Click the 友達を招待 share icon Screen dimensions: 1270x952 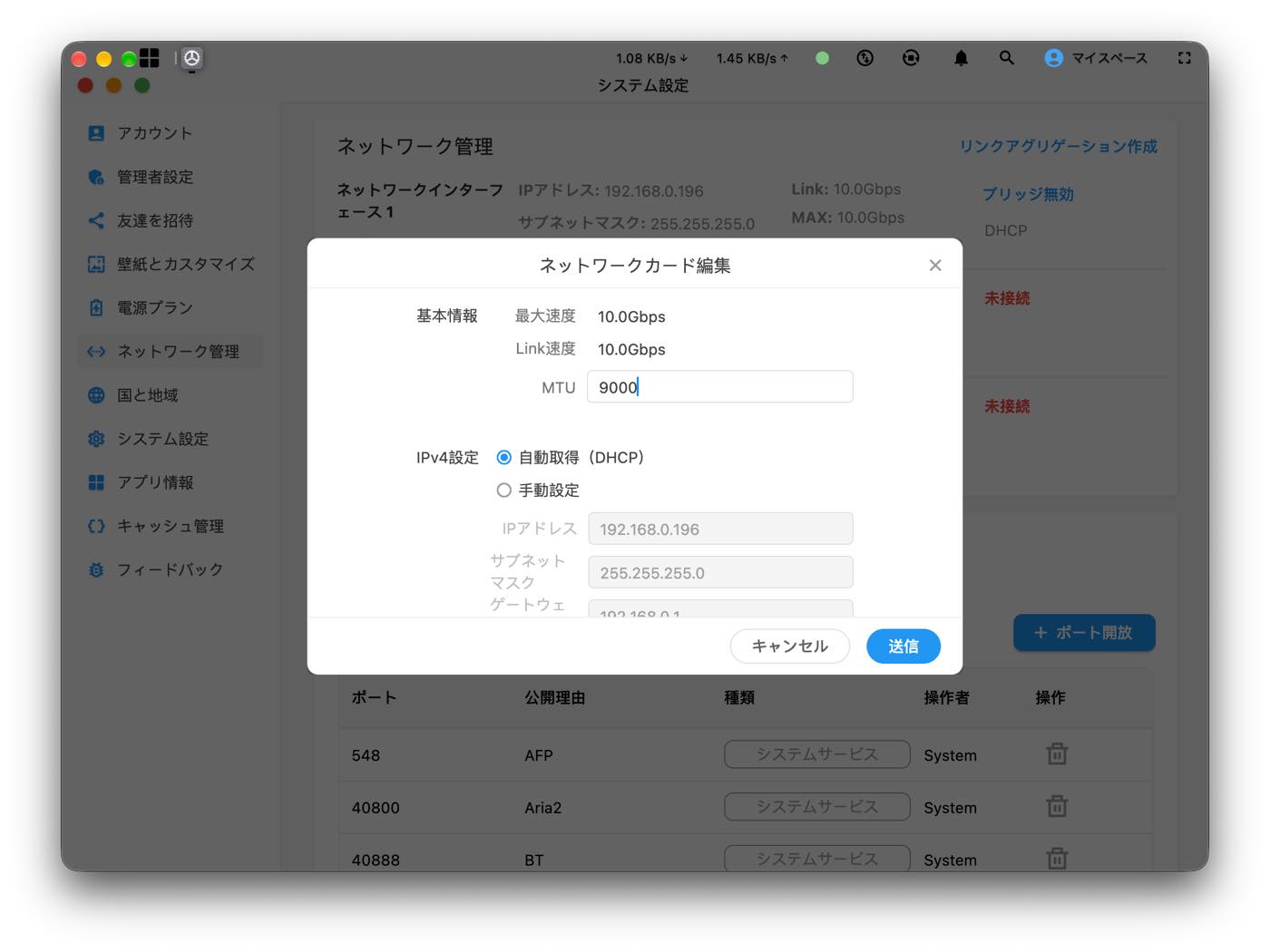point(96,220)
